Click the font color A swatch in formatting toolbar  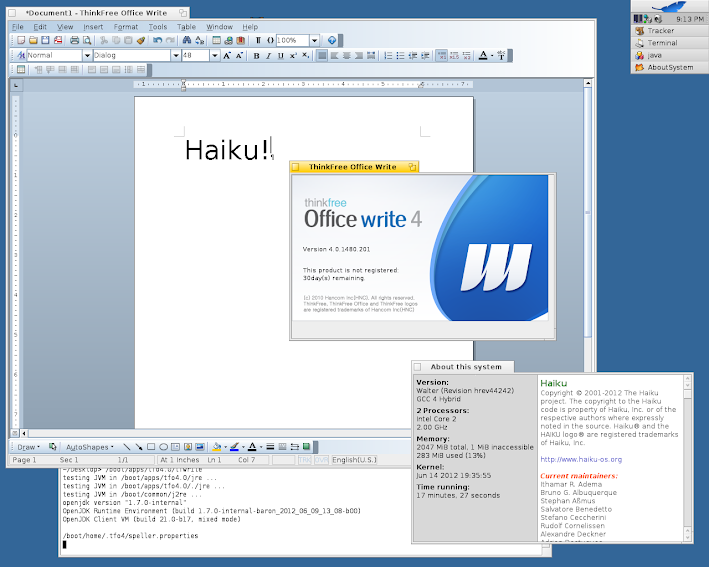(483, 55)
